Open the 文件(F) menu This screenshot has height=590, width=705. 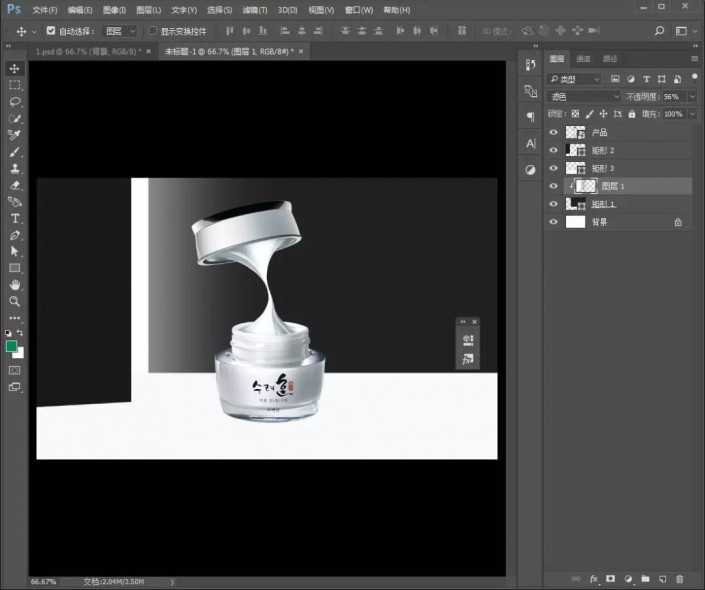(x=44, y=9)
